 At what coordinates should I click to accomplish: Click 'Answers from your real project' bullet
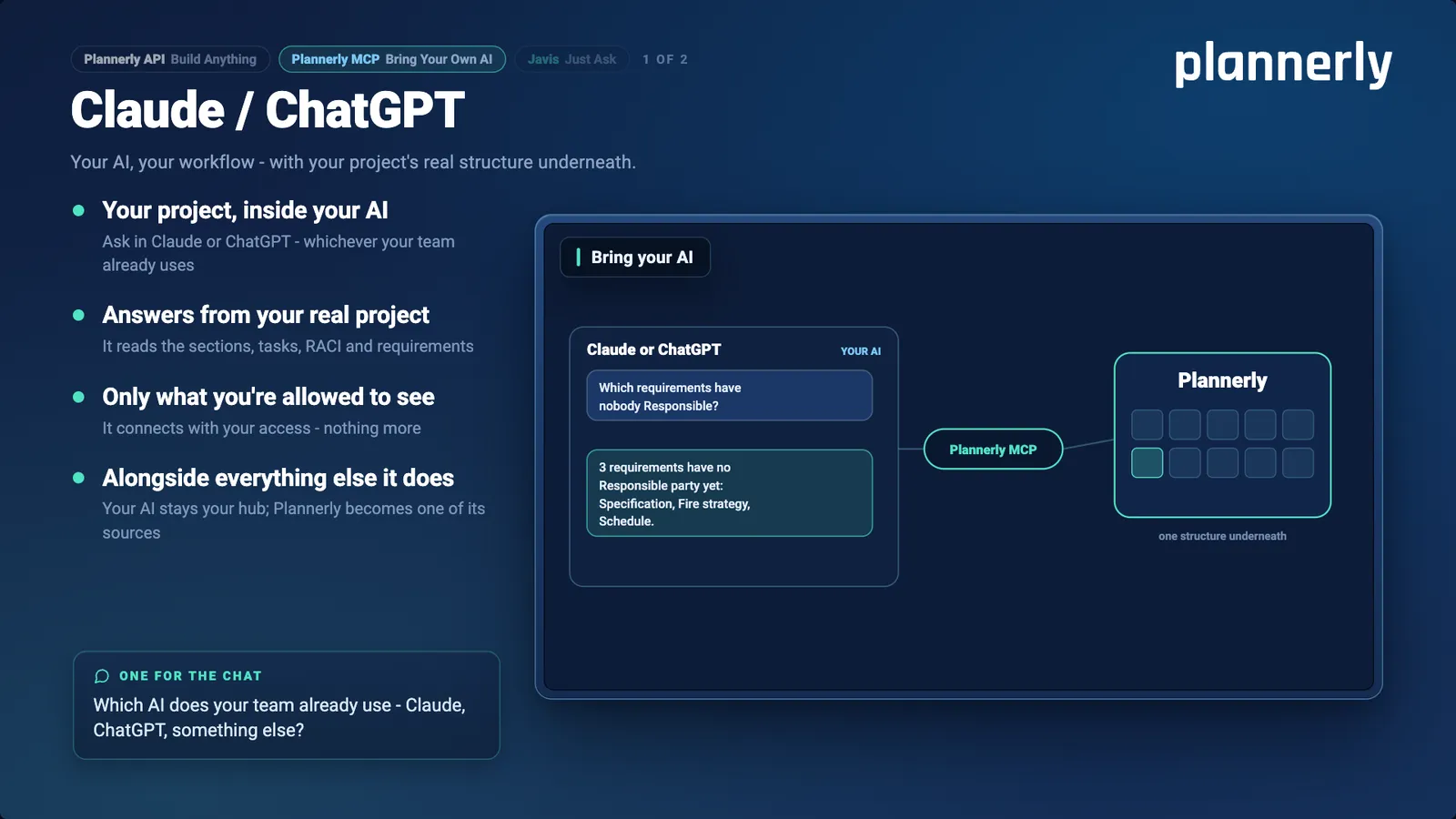tap(266, 315)
